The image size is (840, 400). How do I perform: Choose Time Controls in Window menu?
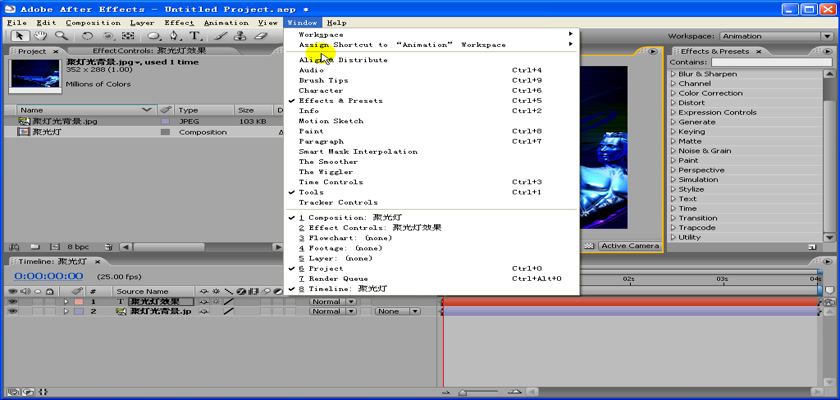pyautogui.click(x=431, y=182)
